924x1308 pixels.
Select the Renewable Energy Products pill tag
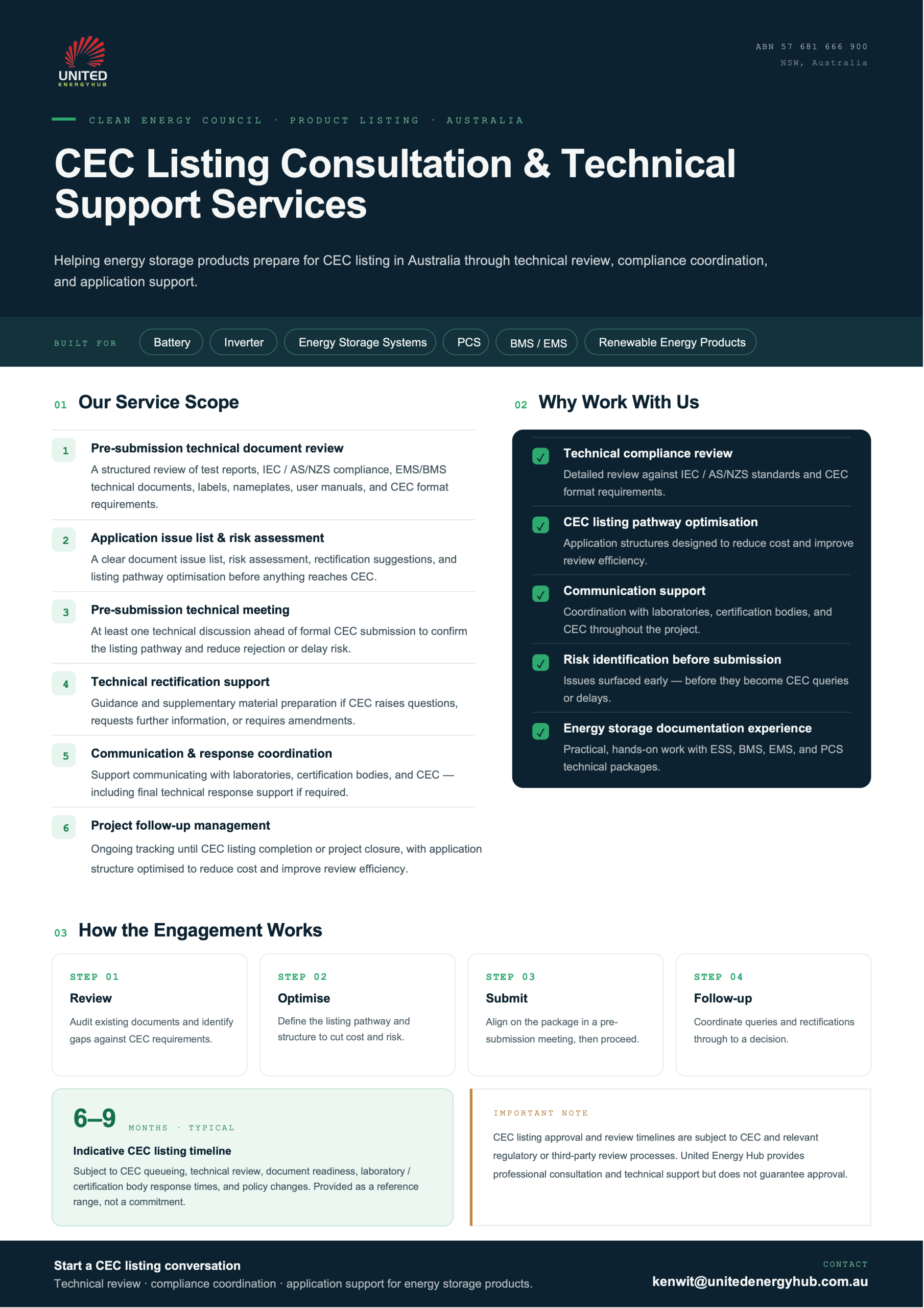click(x=672, y=342)
